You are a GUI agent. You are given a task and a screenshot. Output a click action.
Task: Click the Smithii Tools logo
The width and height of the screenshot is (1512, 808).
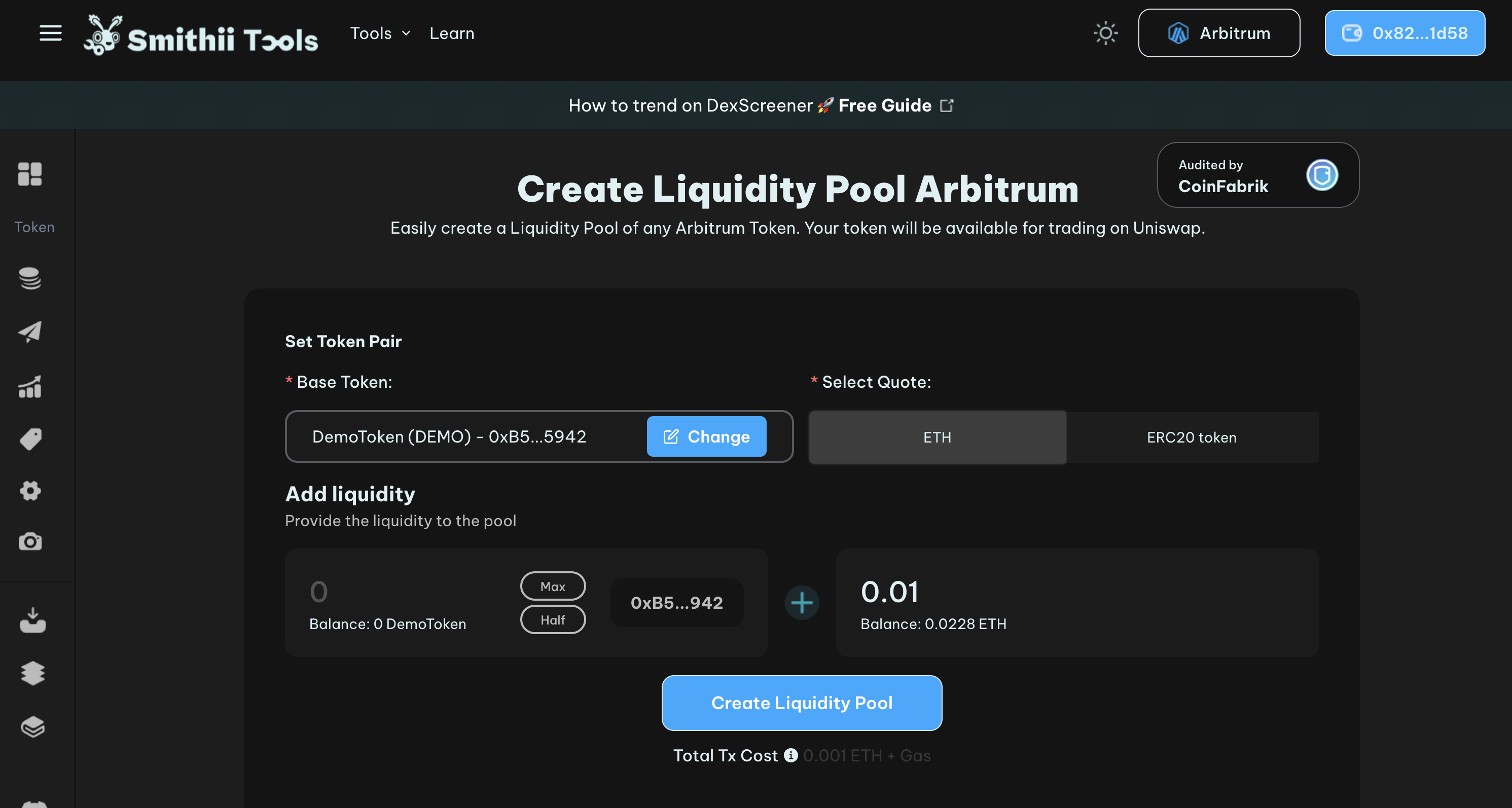201,35
